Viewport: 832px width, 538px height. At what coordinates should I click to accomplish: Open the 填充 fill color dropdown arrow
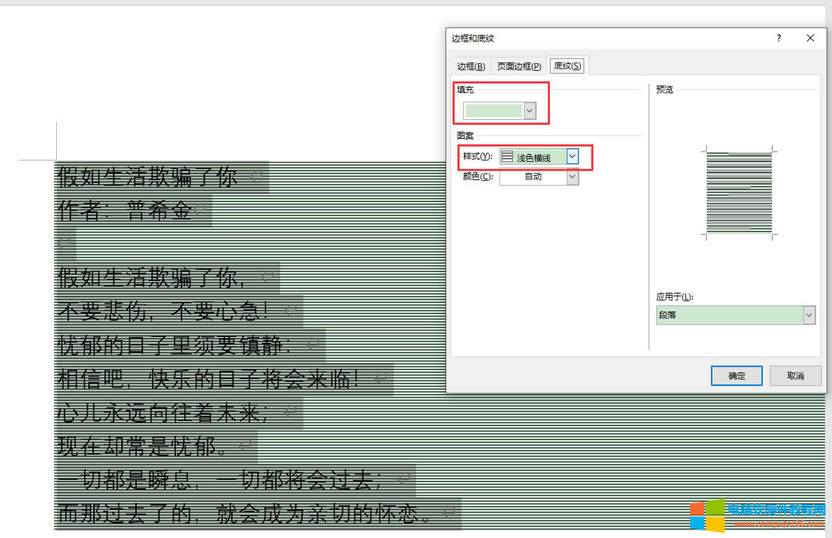[x=530, y=110]
